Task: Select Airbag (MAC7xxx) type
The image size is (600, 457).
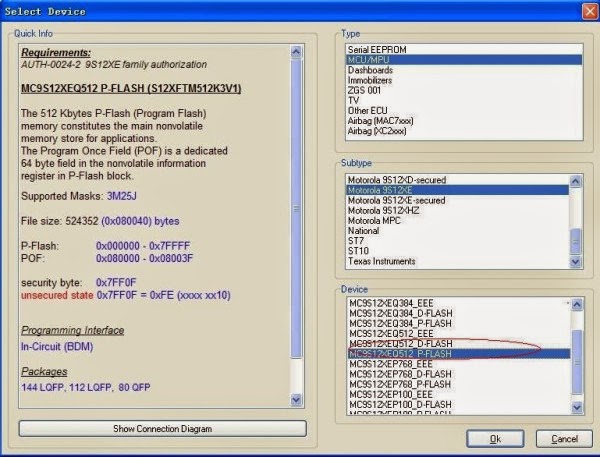Action: coord(464,121)
